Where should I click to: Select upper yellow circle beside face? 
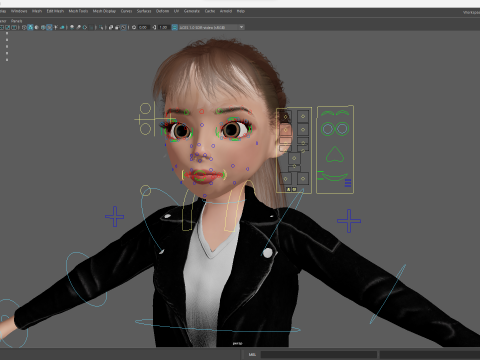coord(145,108)
